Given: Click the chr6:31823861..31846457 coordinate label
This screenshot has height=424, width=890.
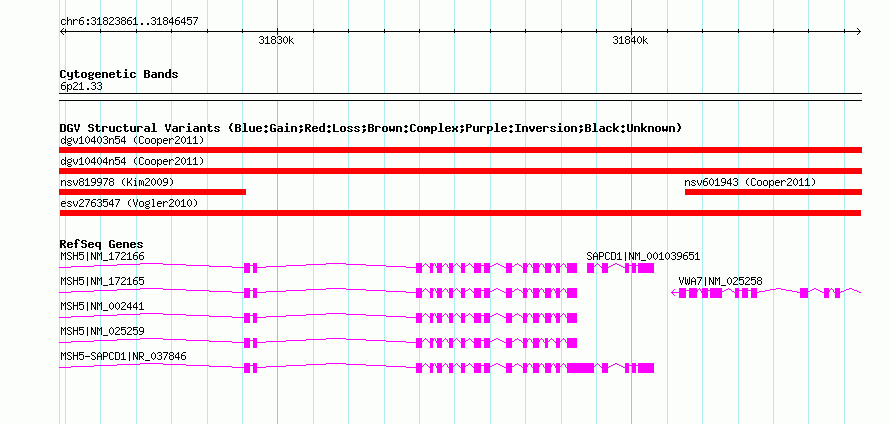Looking at the screenshot, I should point(129,22).
